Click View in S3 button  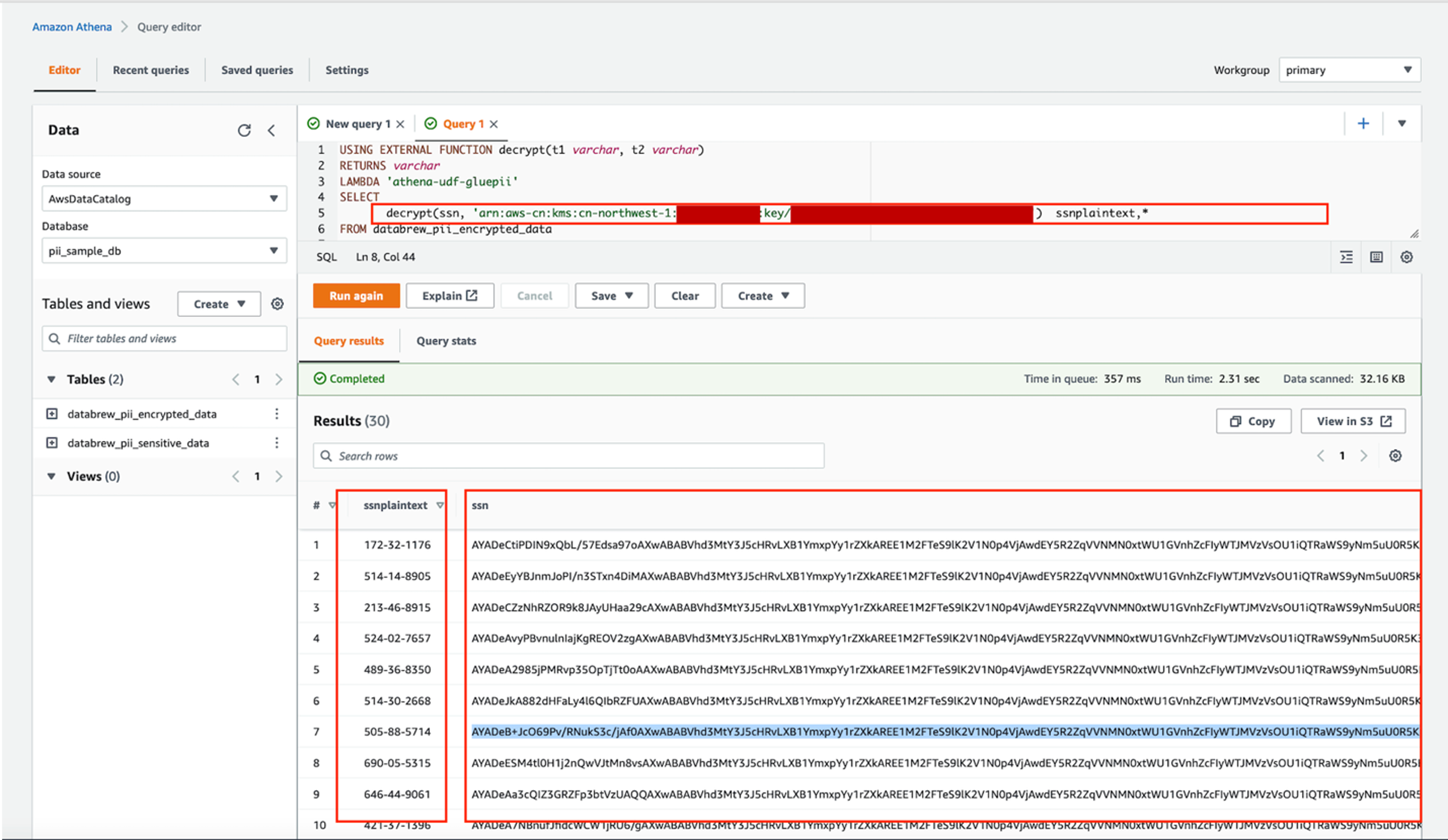tap(1353, 421)
